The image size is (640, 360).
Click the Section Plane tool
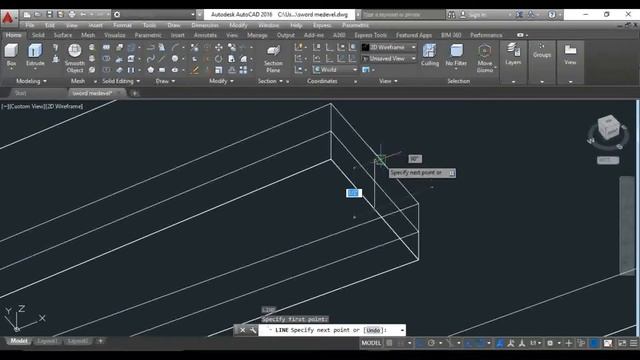pos(273,59)
